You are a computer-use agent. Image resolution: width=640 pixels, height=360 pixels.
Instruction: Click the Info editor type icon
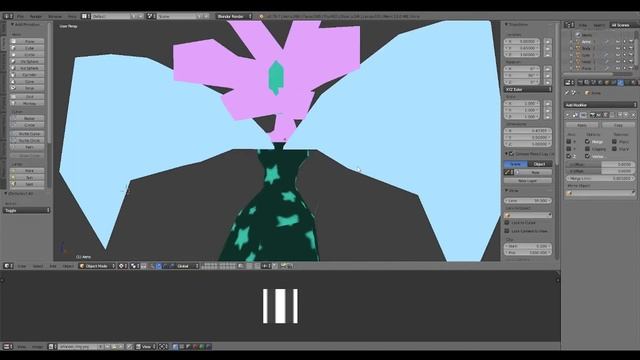click(x=8, y=16)
